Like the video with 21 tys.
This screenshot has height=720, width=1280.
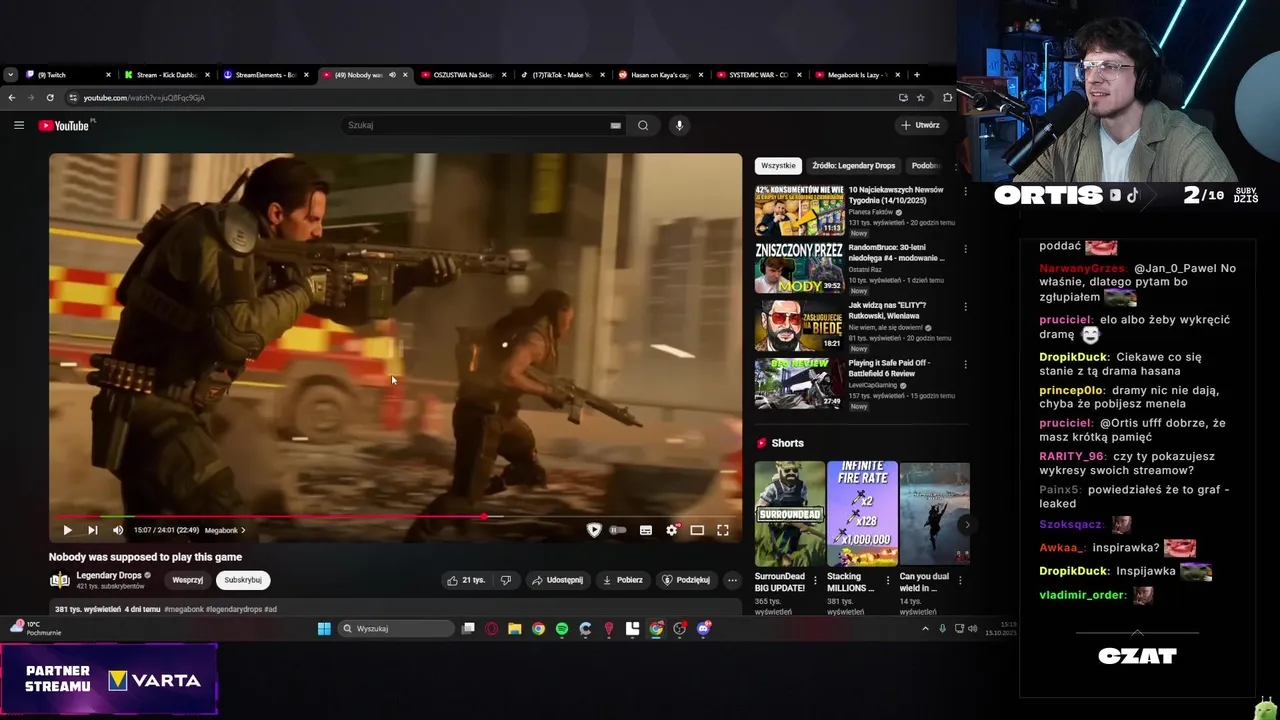(466, 580)
